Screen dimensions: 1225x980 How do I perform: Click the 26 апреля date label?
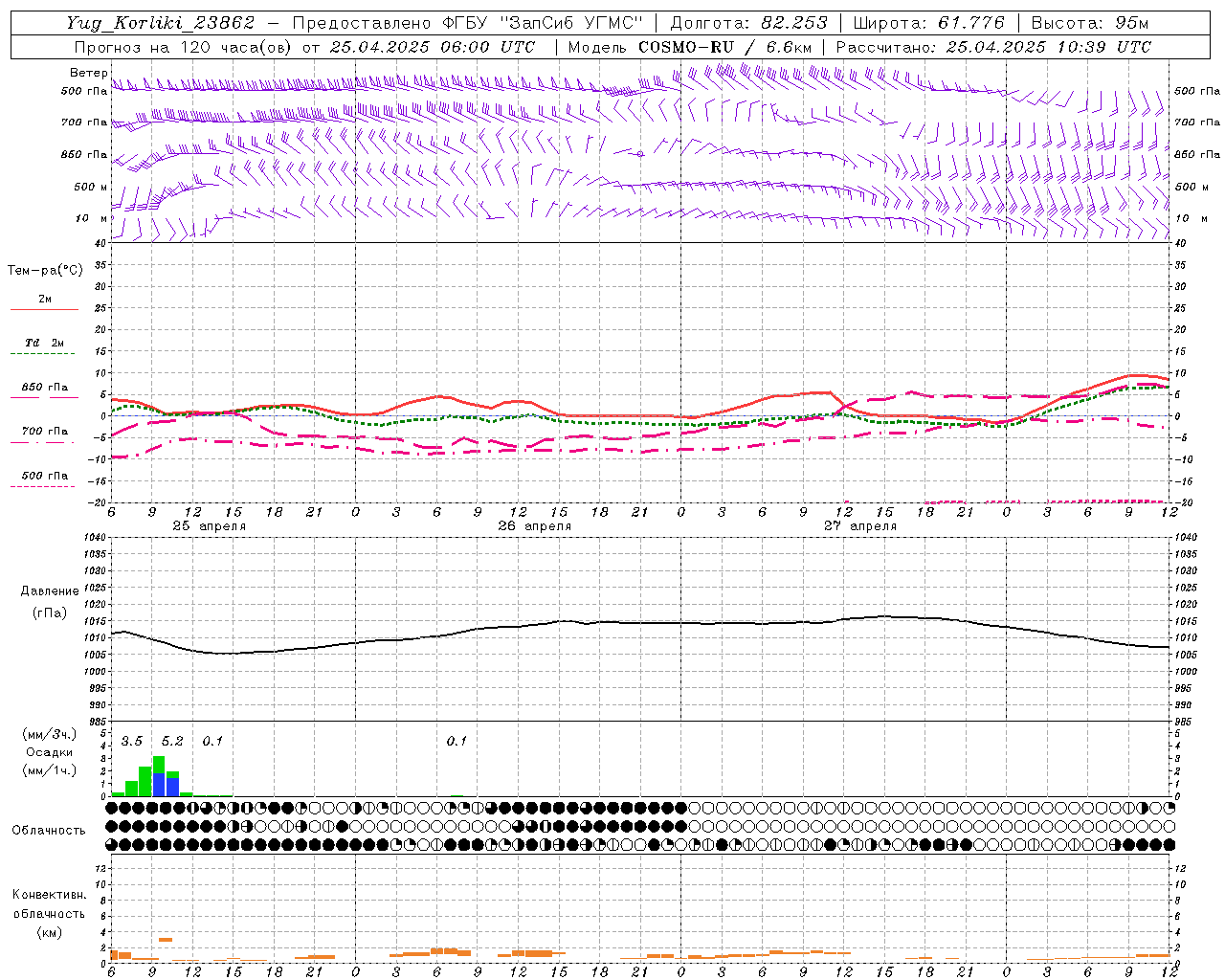pos(534,526)
